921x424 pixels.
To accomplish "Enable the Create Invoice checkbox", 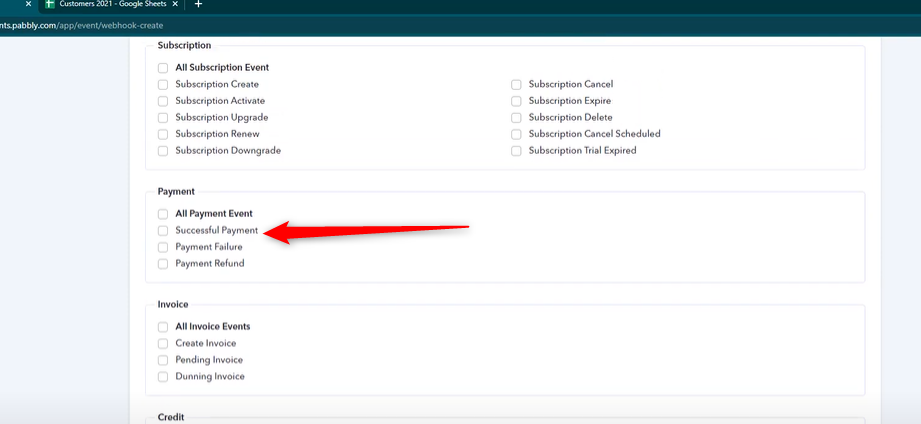I will [163, 344].
